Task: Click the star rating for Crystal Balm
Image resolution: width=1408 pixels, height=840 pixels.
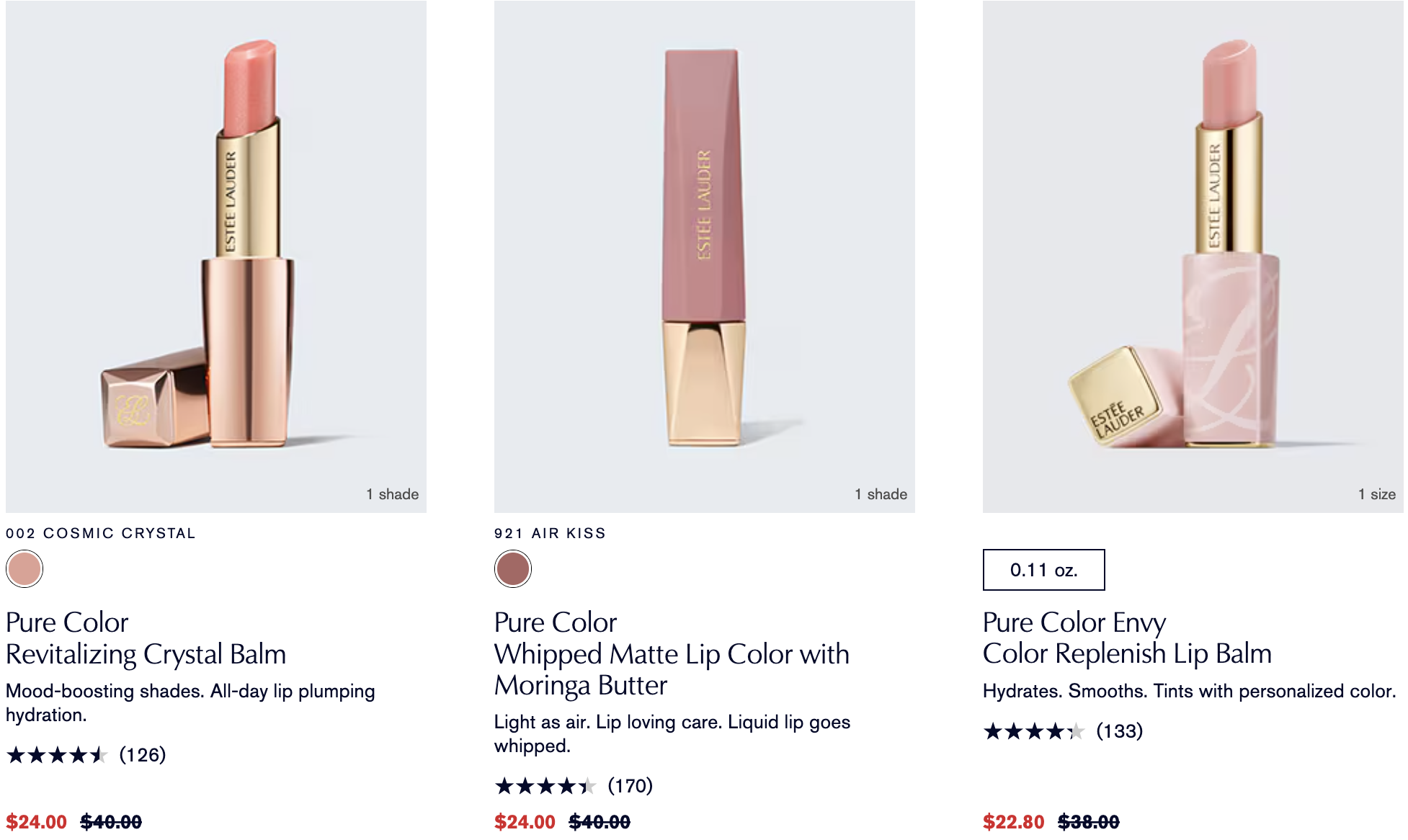Action: [x=57, y=755]
